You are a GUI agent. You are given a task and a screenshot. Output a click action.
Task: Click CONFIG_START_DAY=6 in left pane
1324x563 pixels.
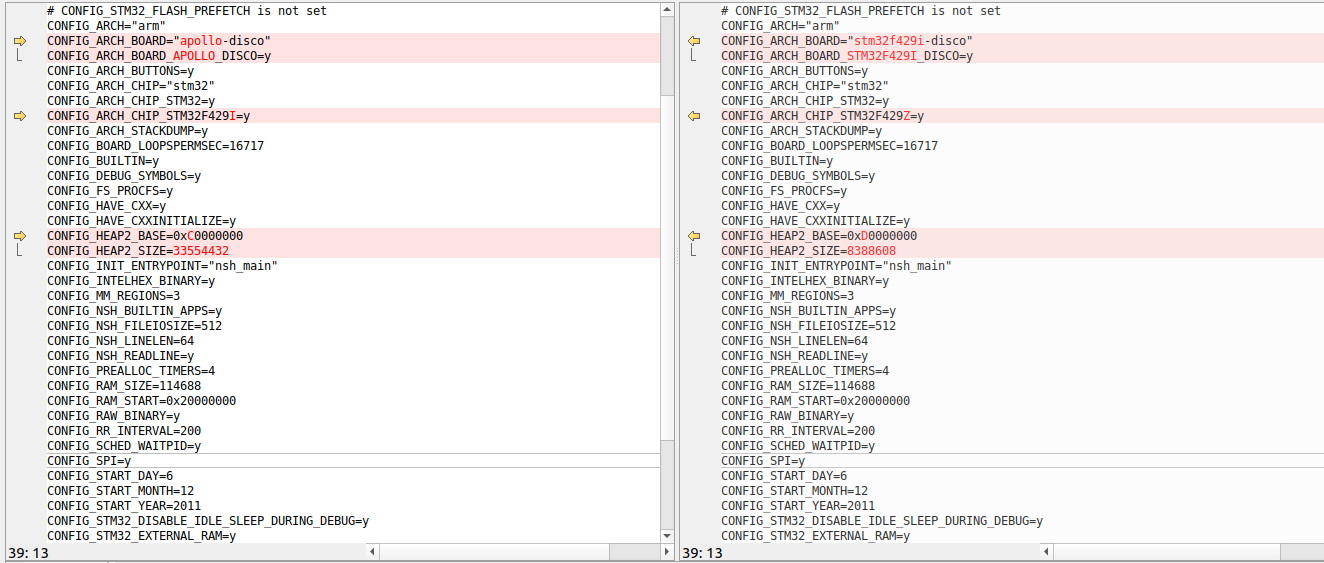[110, 476]
